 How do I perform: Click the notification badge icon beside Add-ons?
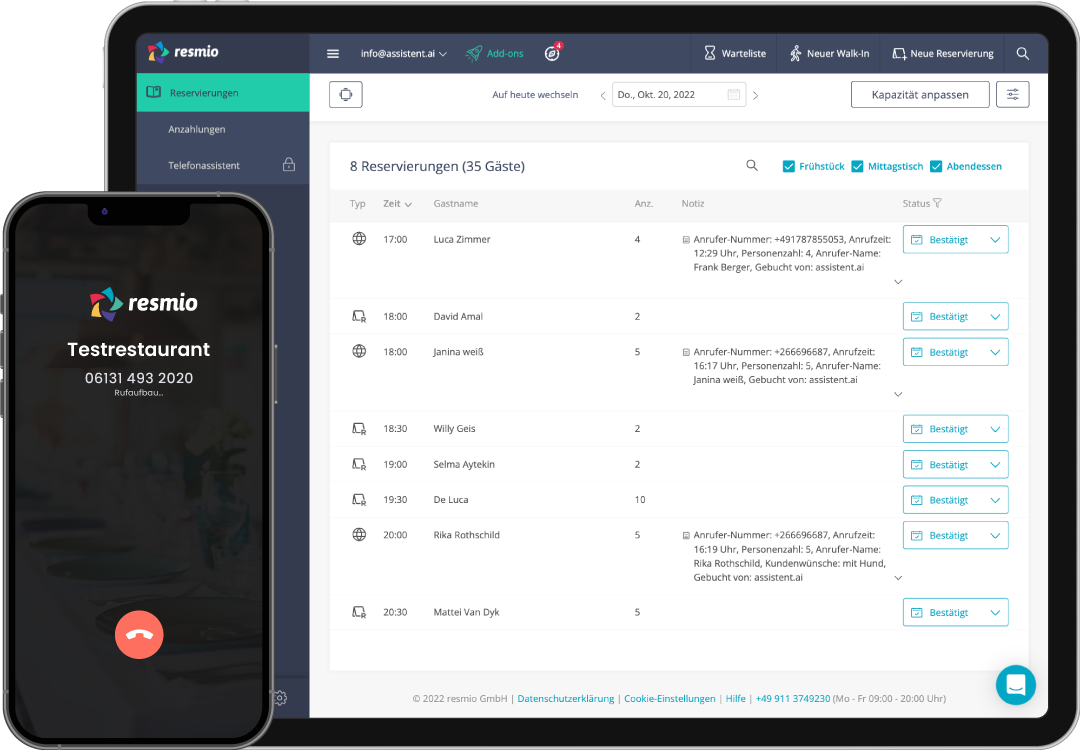[552, 53]
